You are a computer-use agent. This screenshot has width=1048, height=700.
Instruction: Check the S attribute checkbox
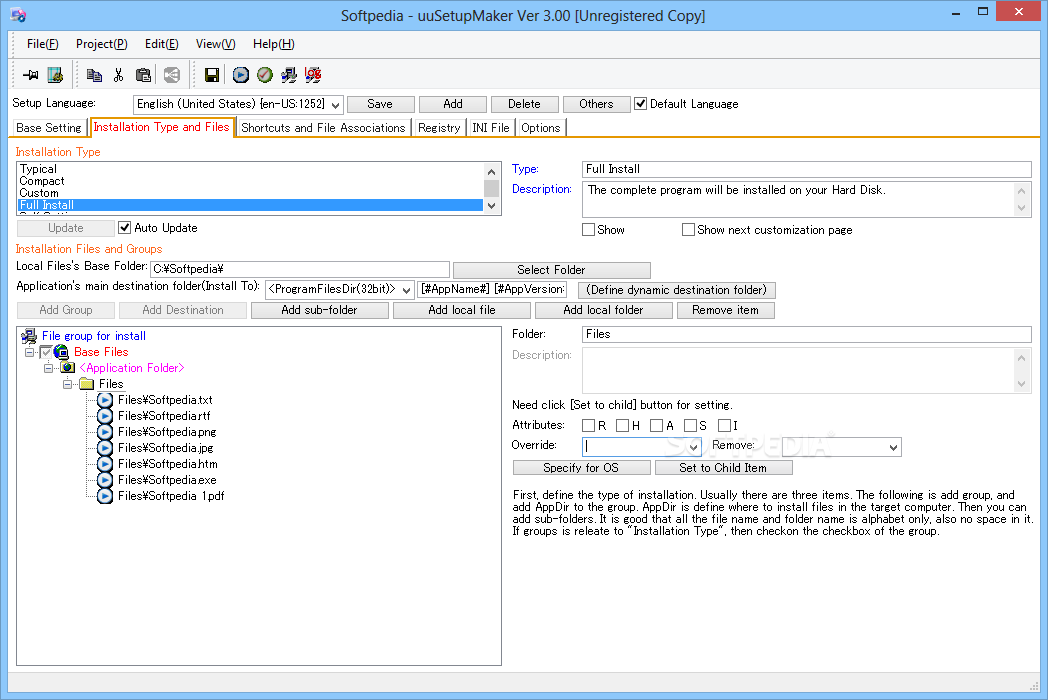690,425
